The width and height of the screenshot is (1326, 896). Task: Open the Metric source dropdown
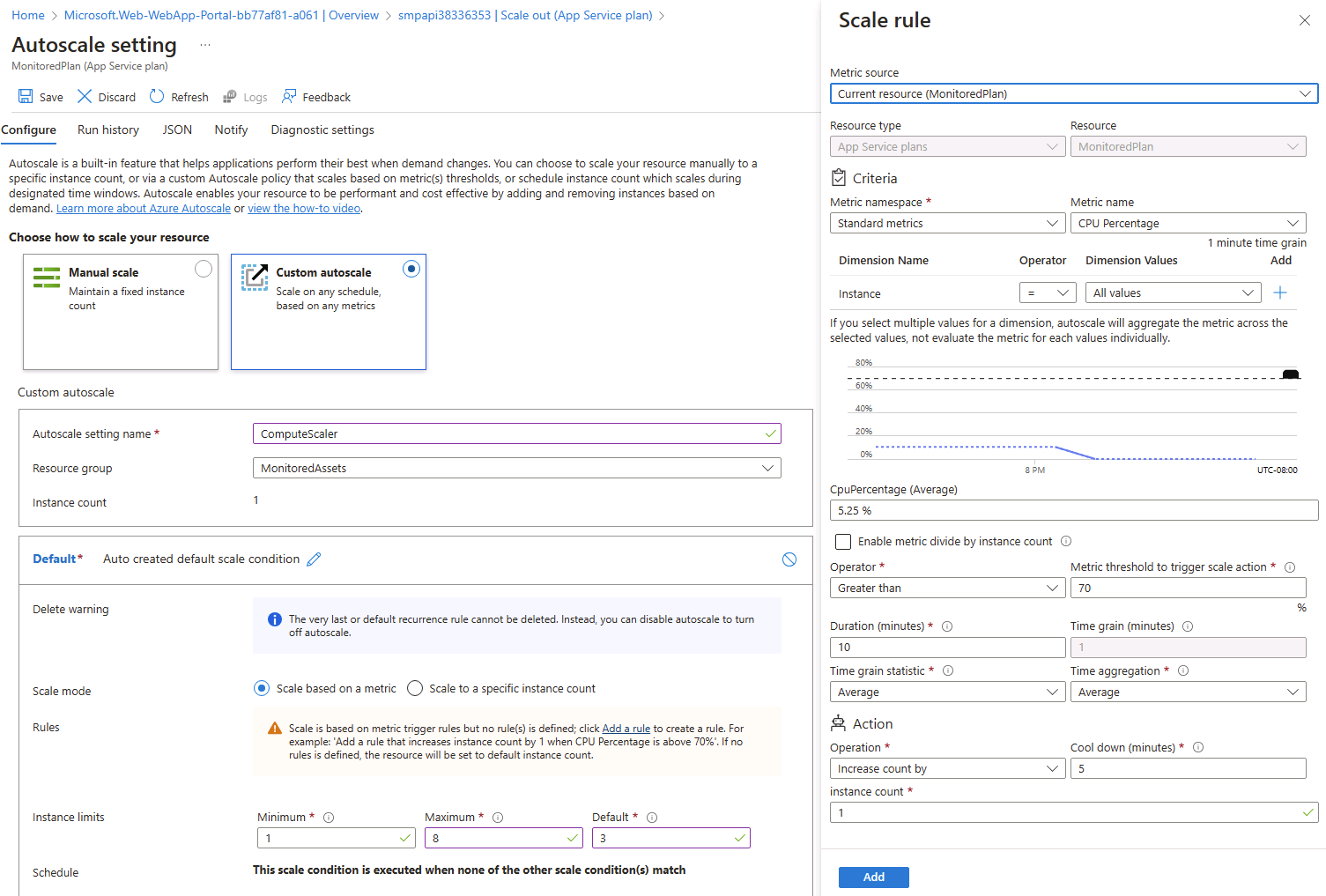[1074, 93]
